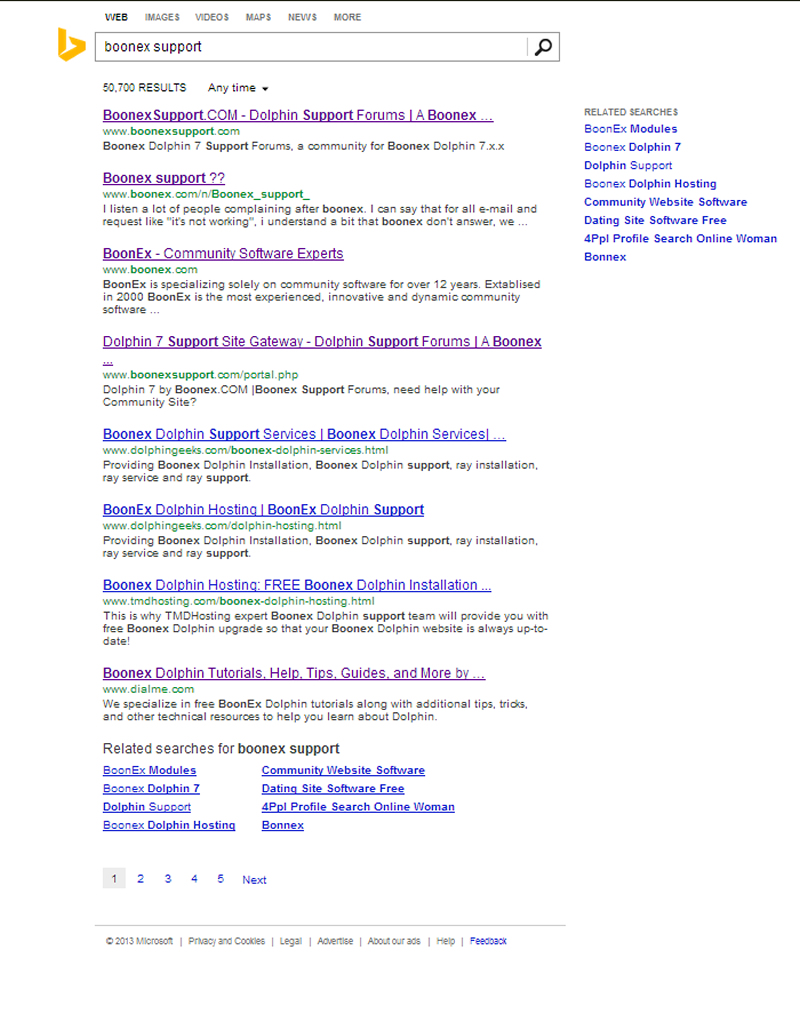
Task: Open BoonEx Dolphin Hosting result link
Action: [263, 510]
